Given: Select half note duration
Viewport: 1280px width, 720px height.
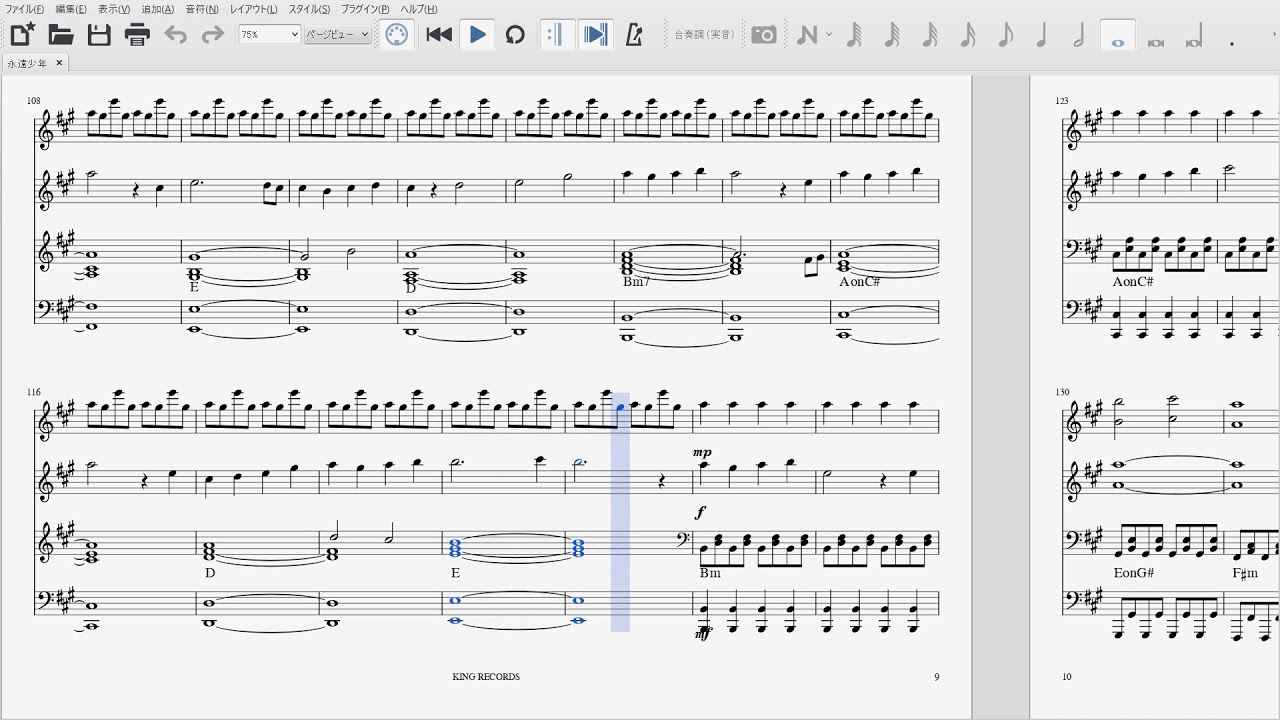Looking at the screenshot, I should (1079, 35).
